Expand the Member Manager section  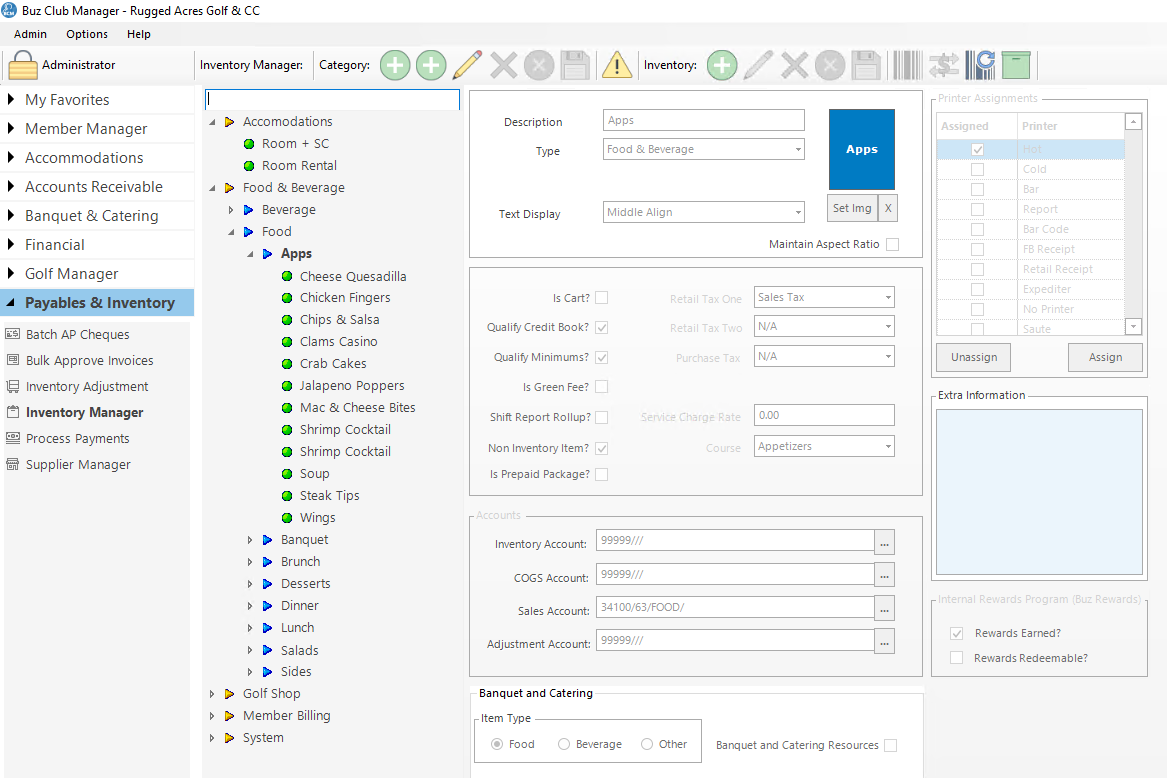10,129
